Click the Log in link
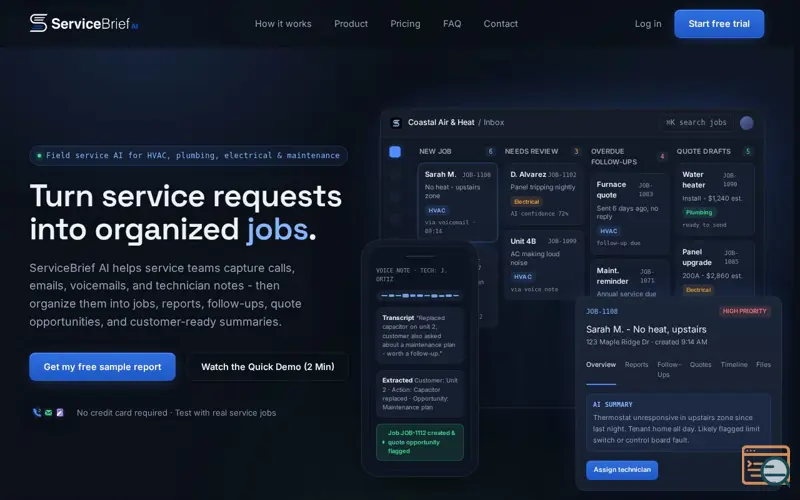The image size is (800, 500). pyautogui.click(x=648, y=24)
